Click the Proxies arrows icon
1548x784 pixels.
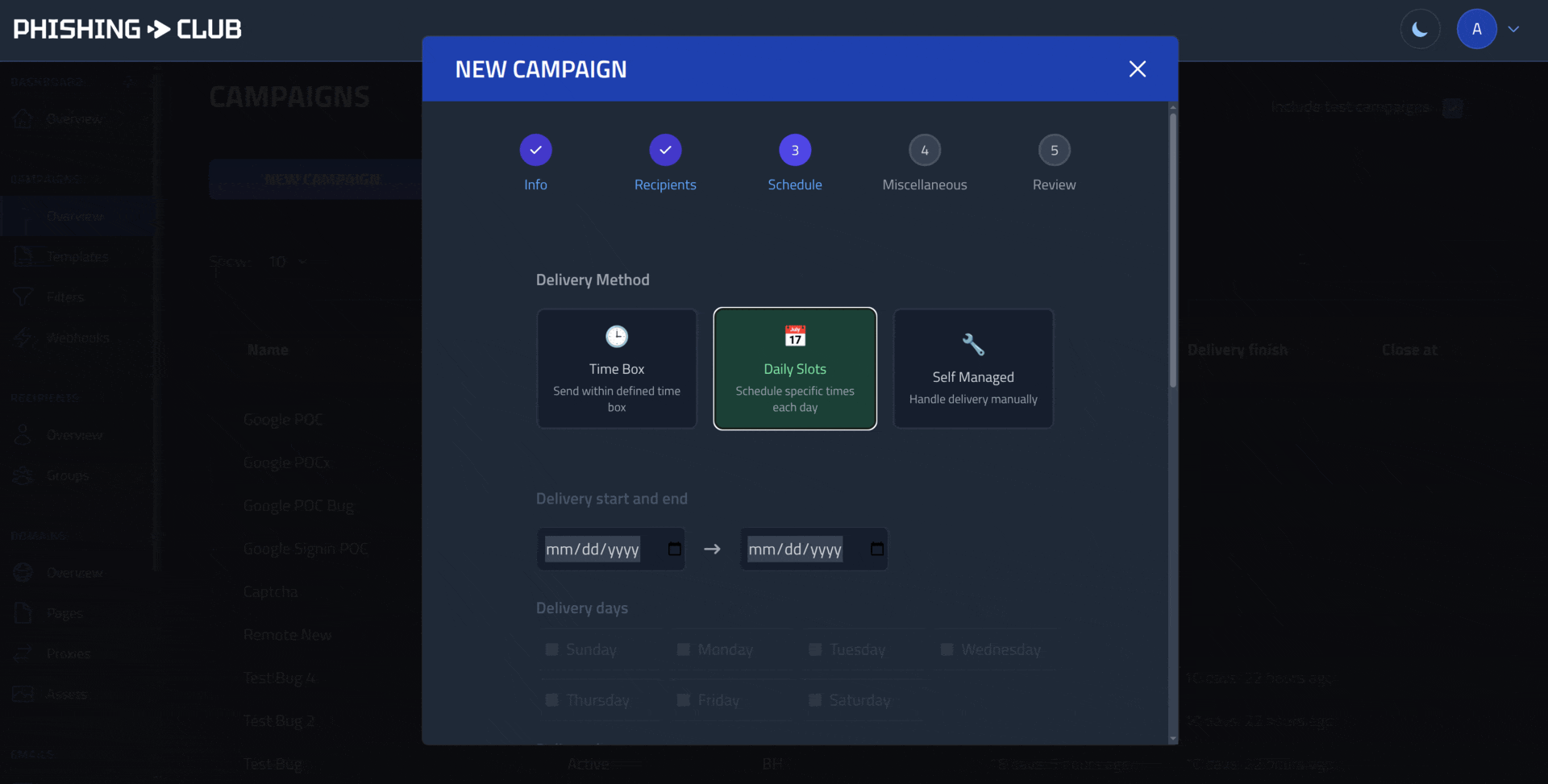tap(23, 653)
